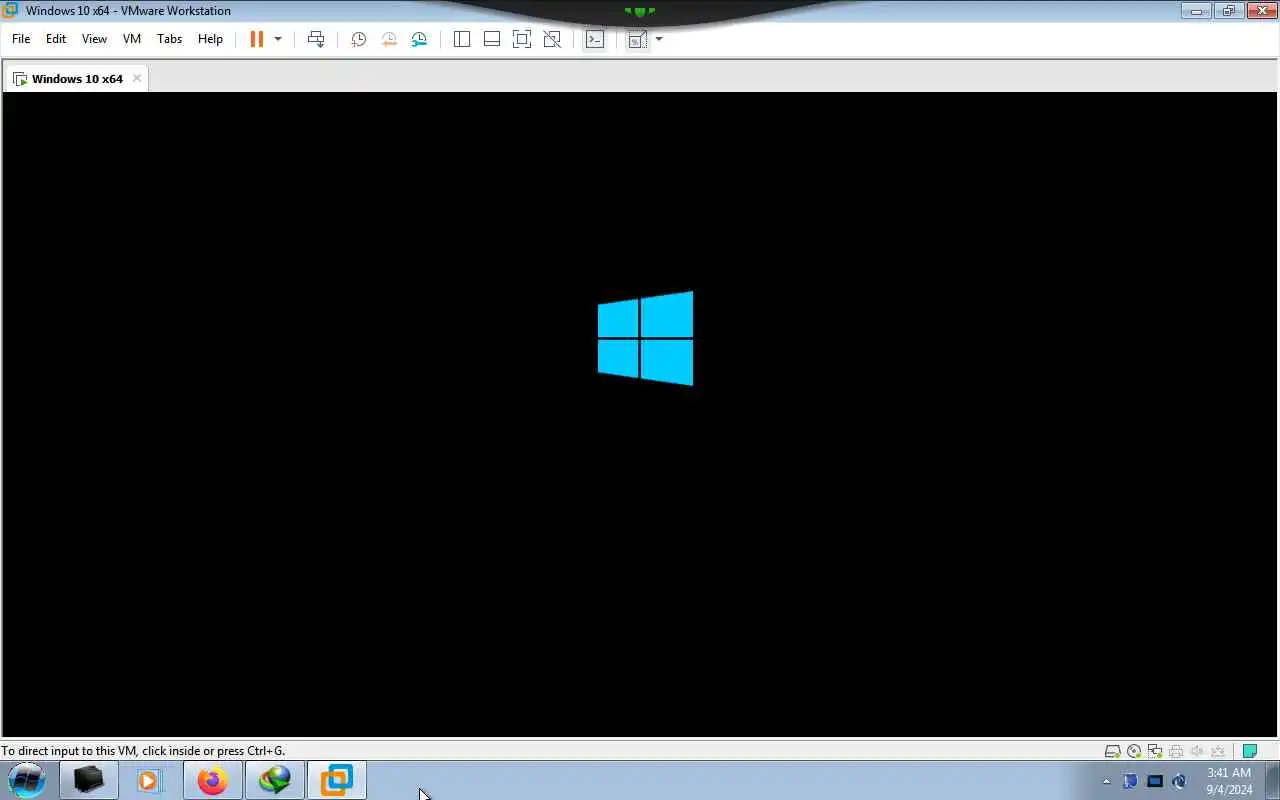Open Internet Download Manager from taskbar
Image resolution: width=1280 pixels, height=800 pixels.
[274, 780]
